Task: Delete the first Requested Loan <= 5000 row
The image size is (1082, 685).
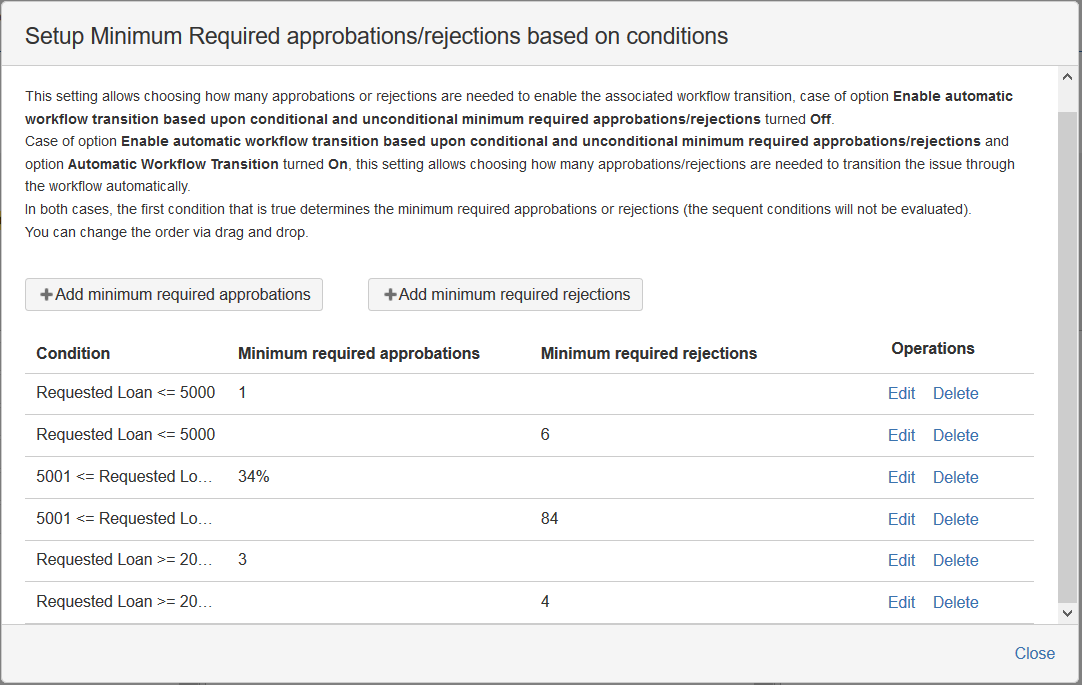Action: click(x=955, y=394)
